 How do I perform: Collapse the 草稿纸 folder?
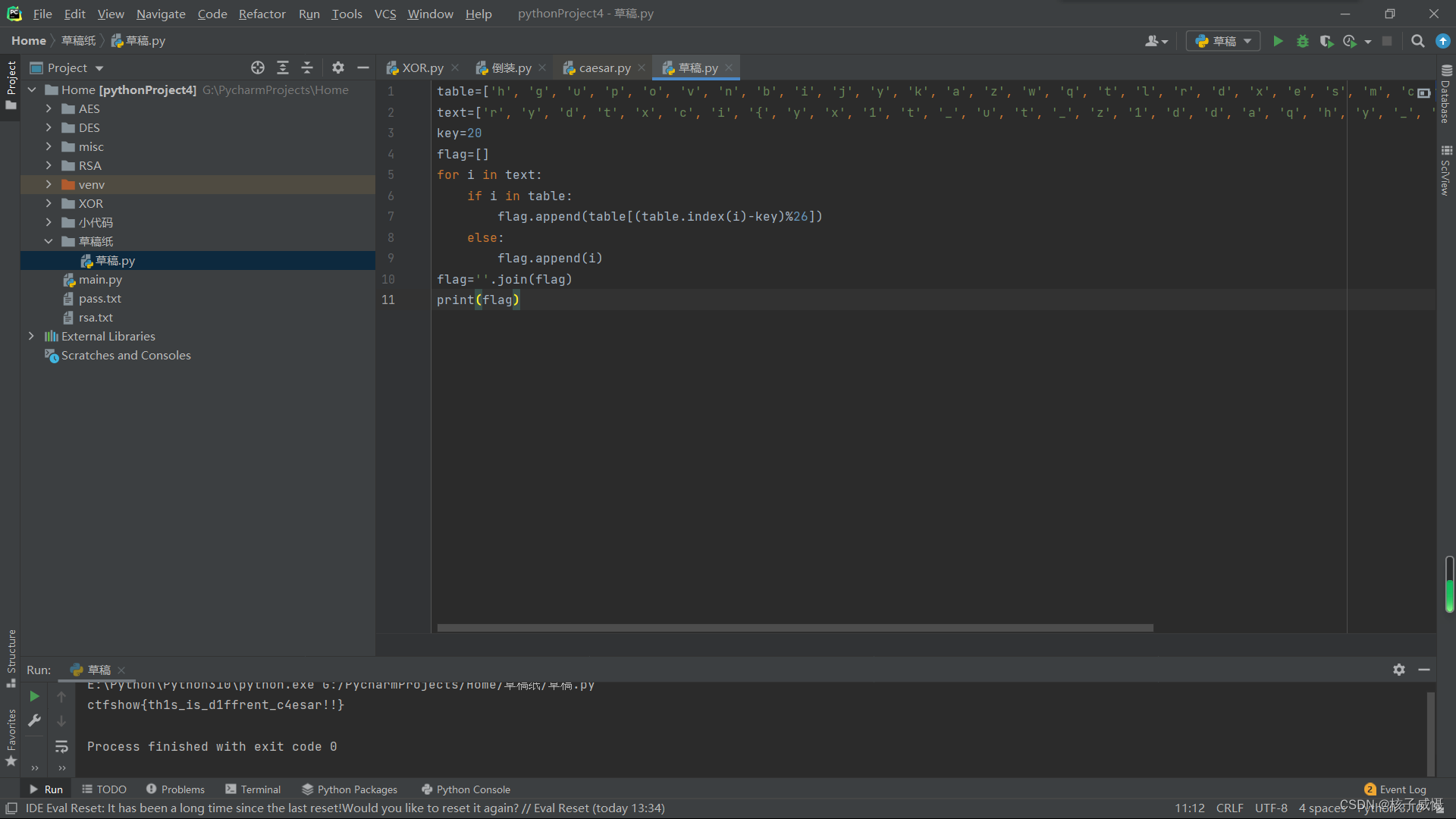[49, 241]
